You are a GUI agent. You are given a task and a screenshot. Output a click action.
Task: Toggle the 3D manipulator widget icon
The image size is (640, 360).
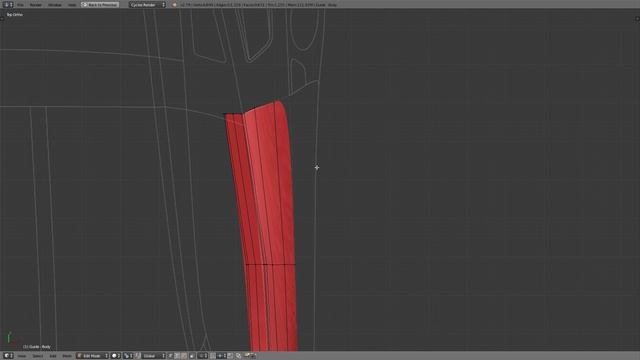(x=138, y=356)
